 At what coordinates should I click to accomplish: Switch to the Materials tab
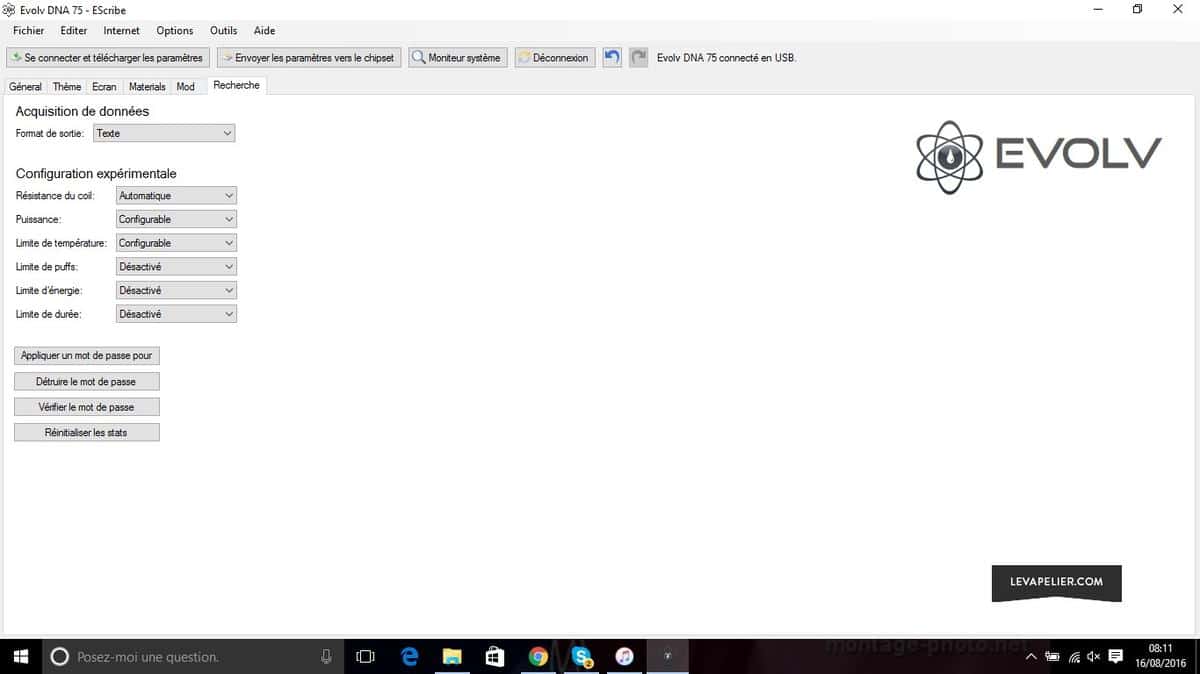click(147, 87)
